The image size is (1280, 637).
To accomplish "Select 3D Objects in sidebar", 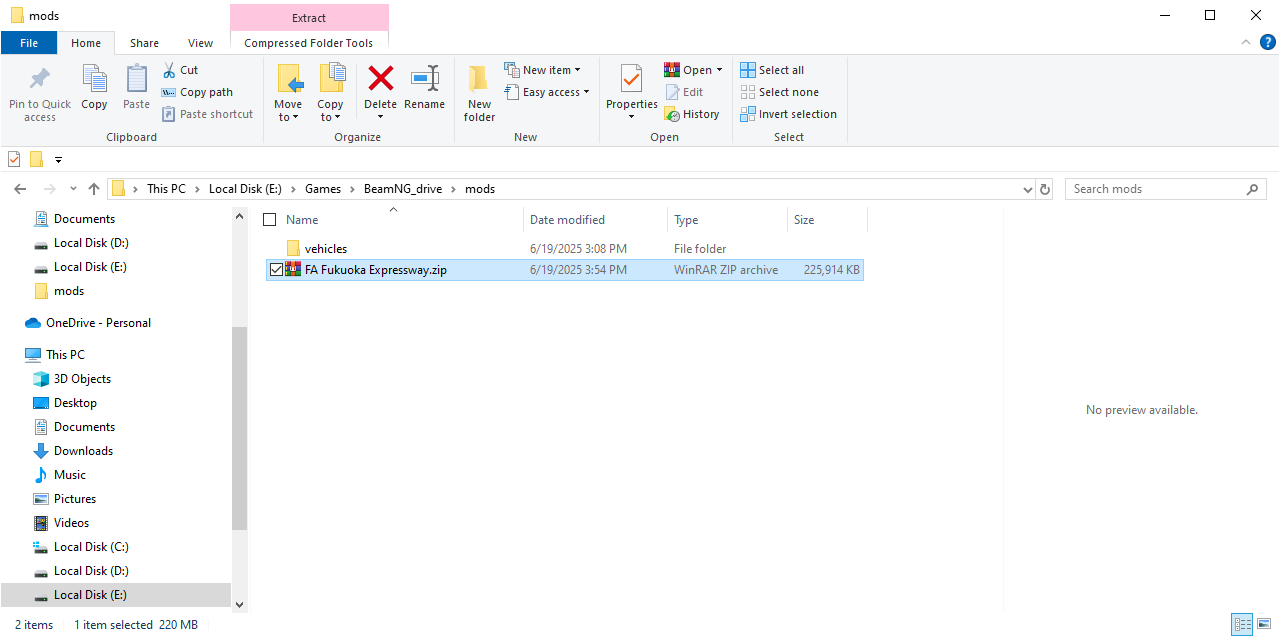I will (x=82, y=379).
